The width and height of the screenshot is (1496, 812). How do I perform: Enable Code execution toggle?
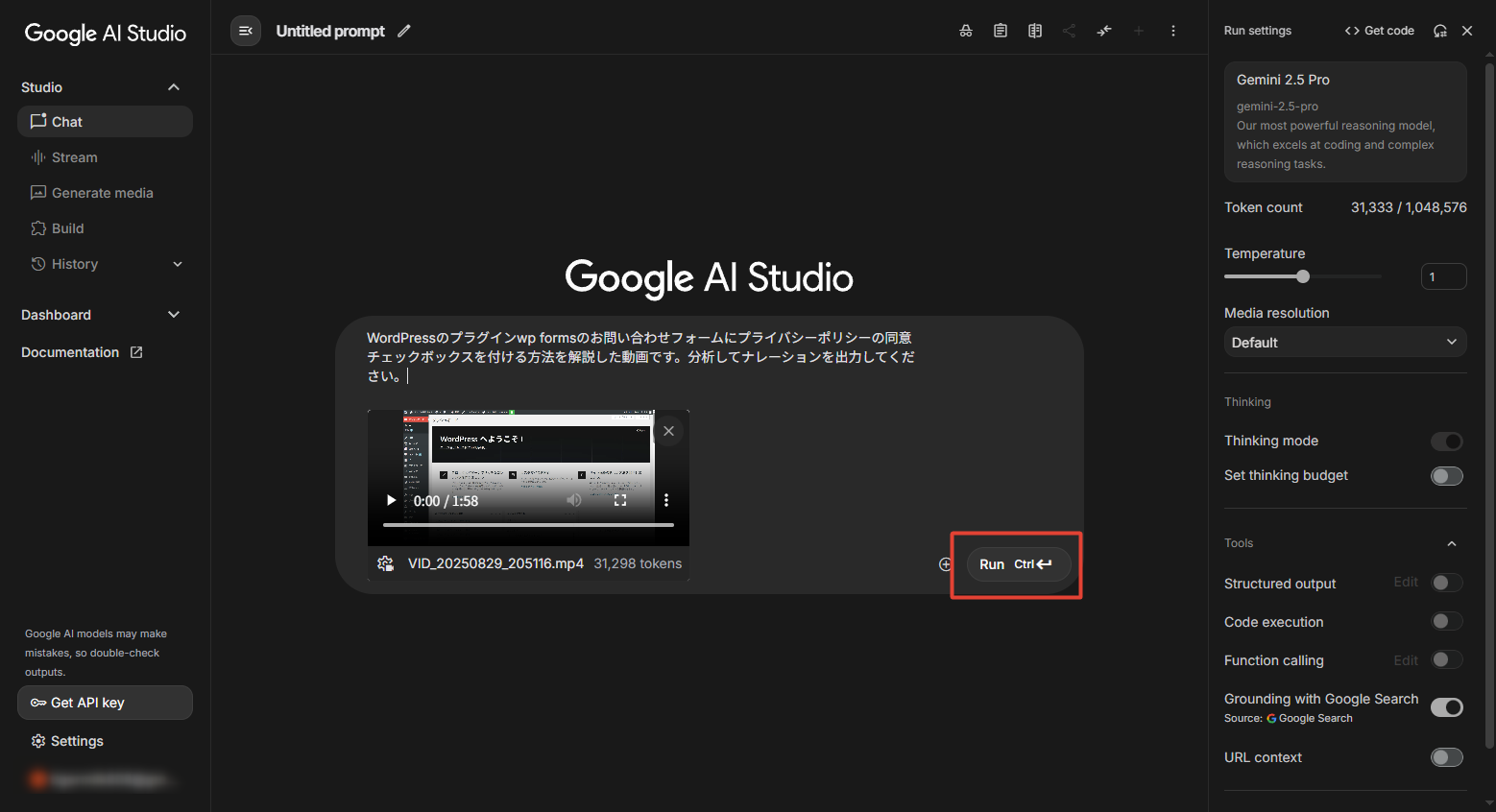point(1447,621)
